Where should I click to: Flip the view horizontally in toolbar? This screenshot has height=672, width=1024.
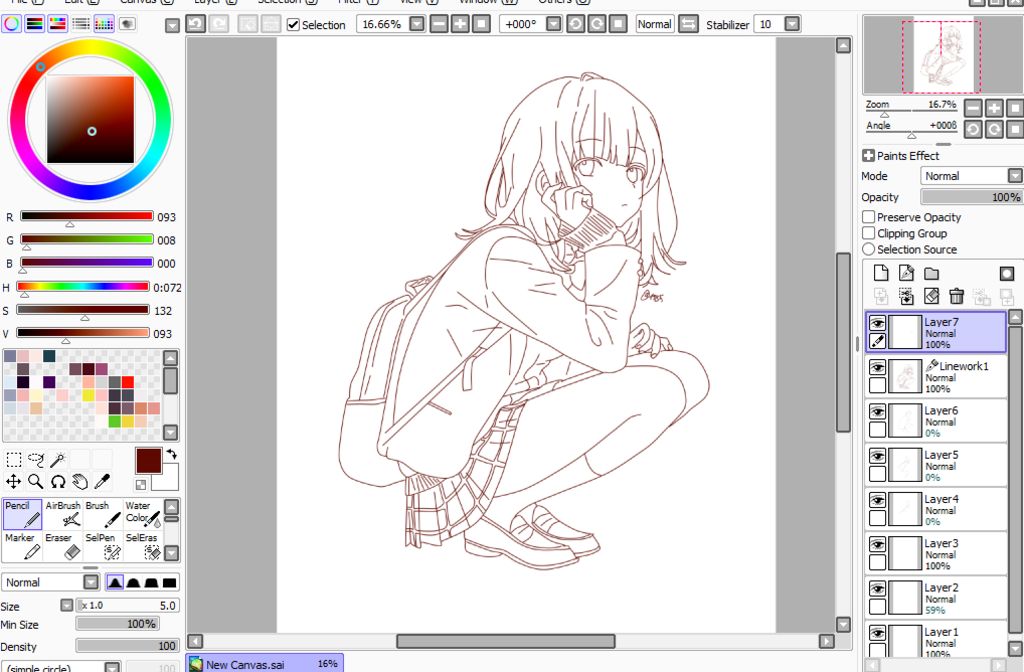(x=688, y=24)
